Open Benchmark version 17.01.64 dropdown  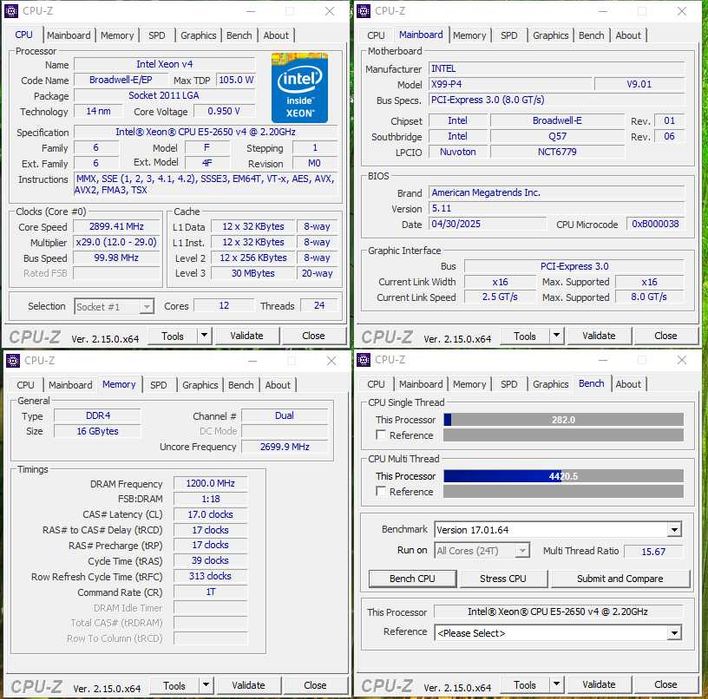tap(558, 530)
